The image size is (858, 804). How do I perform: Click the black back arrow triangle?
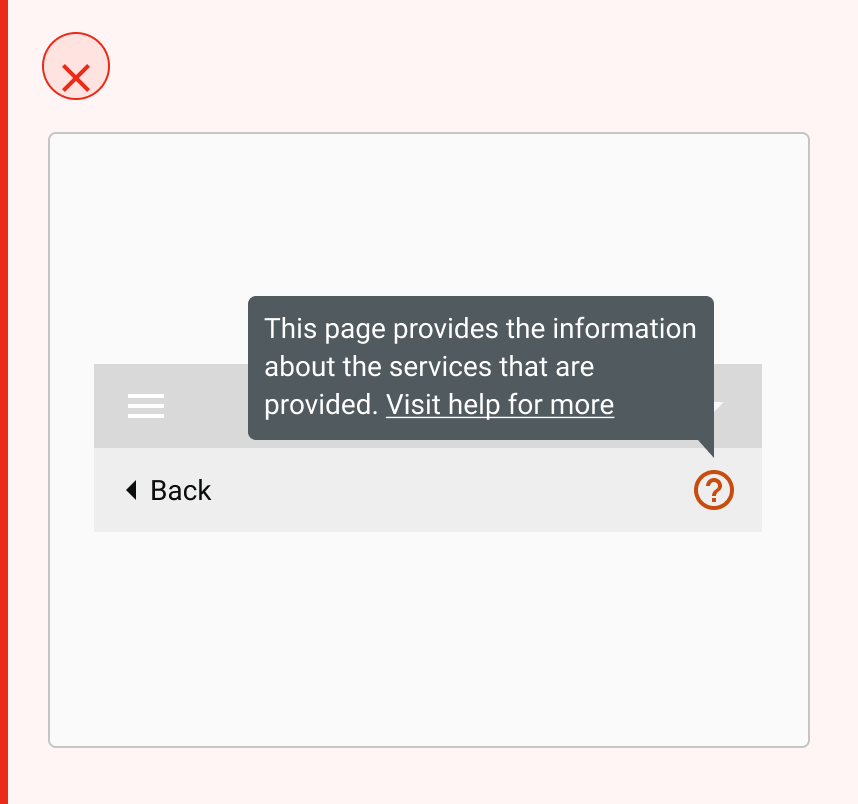click(x=131, y=490)
